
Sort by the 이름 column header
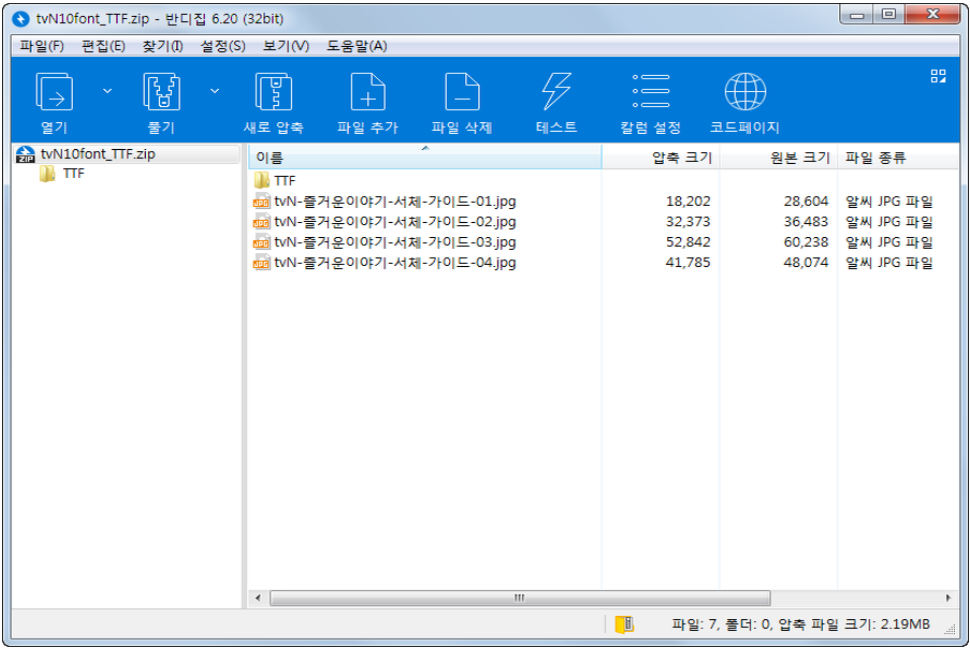pos(425,157)
